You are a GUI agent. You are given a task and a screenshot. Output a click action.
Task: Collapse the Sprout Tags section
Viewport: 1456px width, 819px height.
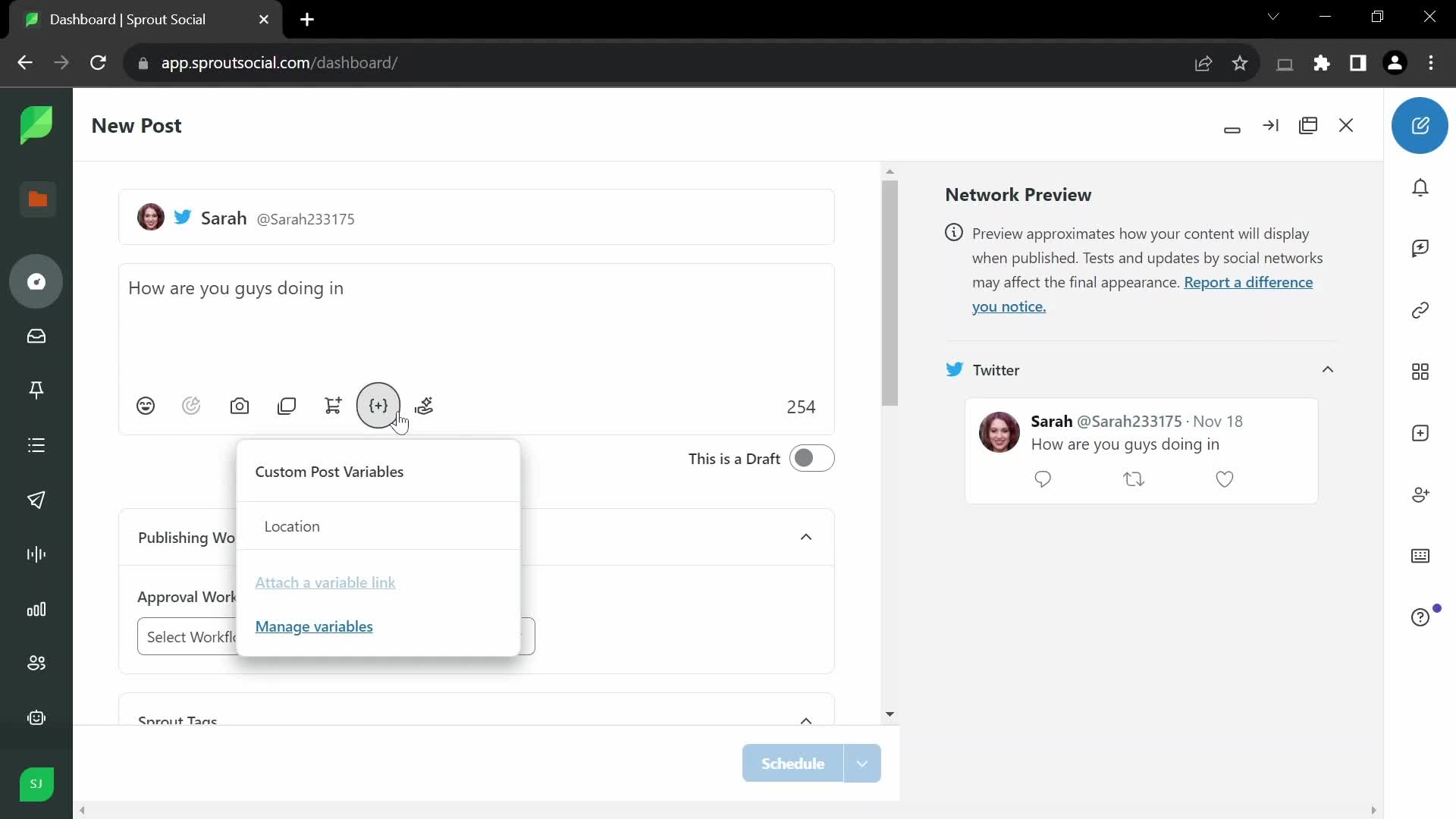pyautogui.click(x=806, y=722)
